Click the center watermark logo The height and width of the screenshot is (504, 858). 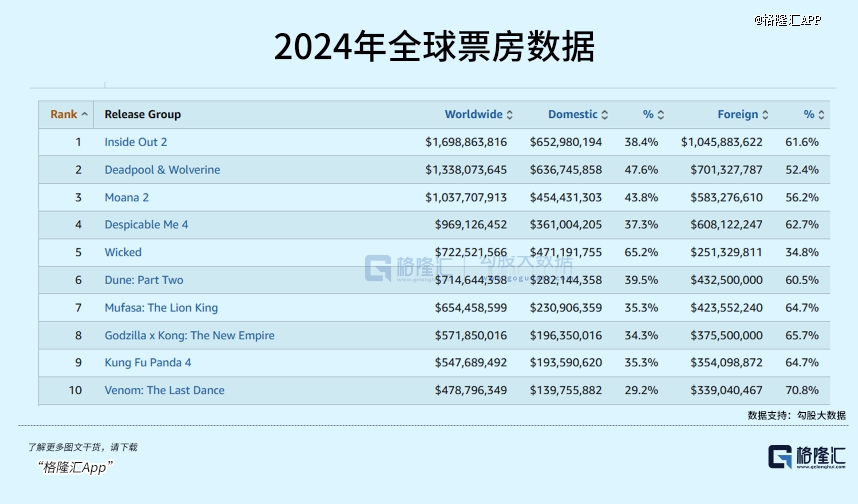pyautogui.click(x=380, y=268)
